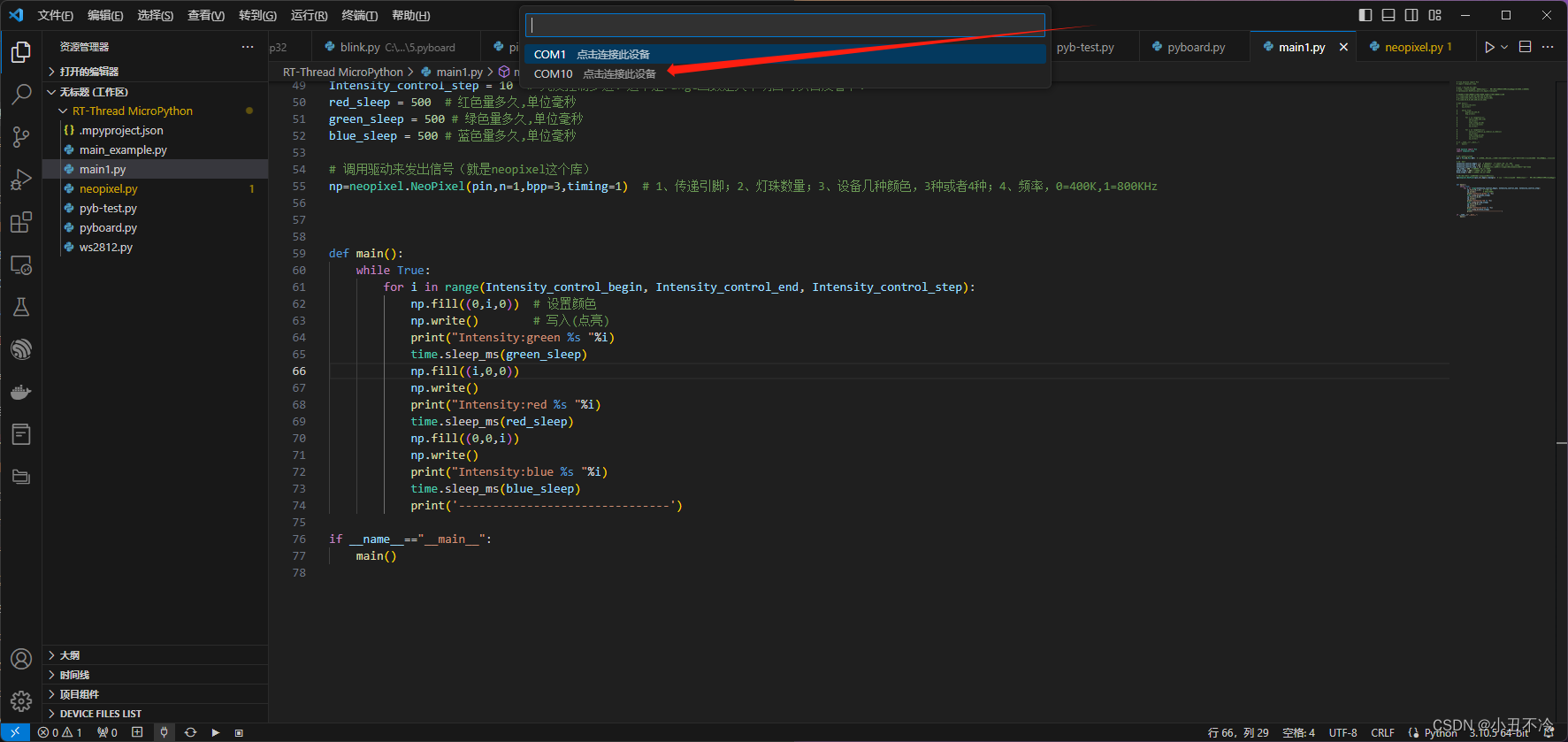Open the Remote Explorer view

[x=21, y=264]
